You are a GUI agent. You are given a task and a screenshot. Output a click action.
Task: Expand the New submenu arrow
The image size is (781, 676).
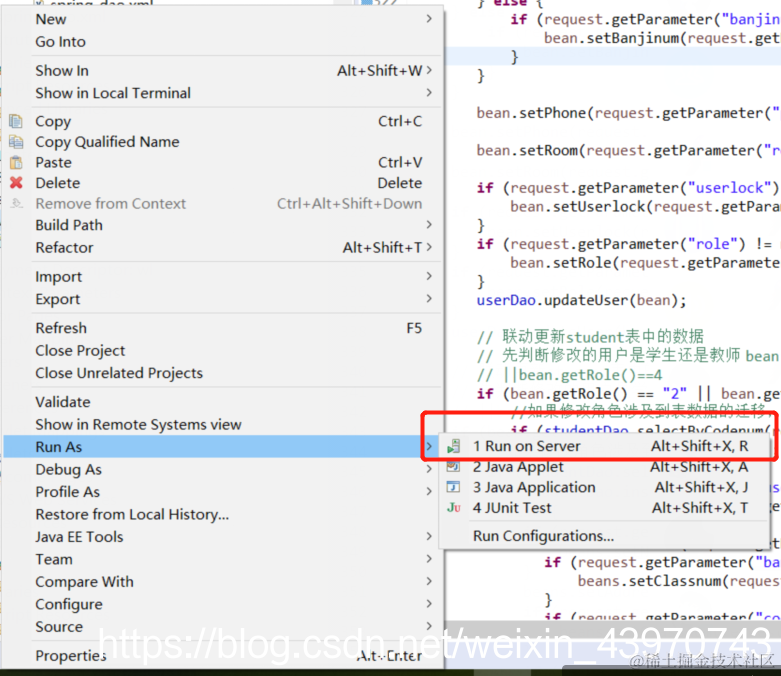[x=429, y=19]
